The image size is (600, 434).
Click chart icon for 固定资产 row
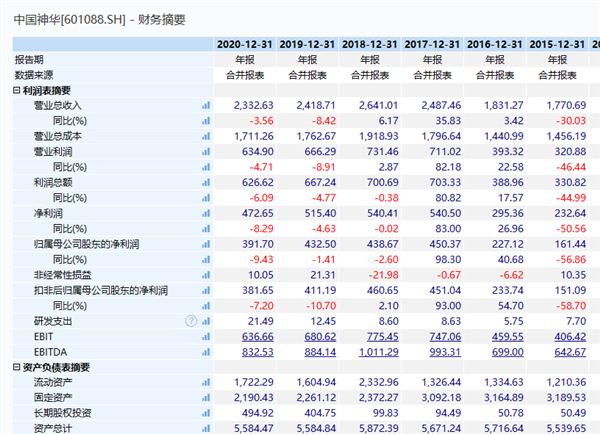coord(206,398)
